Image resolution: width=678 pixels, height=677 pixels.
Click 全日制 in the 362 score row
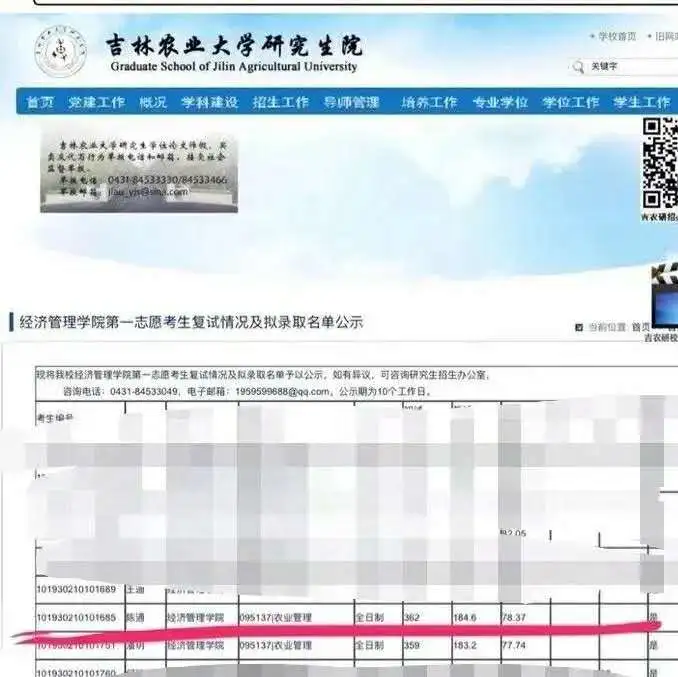click(x=369, y=617)
